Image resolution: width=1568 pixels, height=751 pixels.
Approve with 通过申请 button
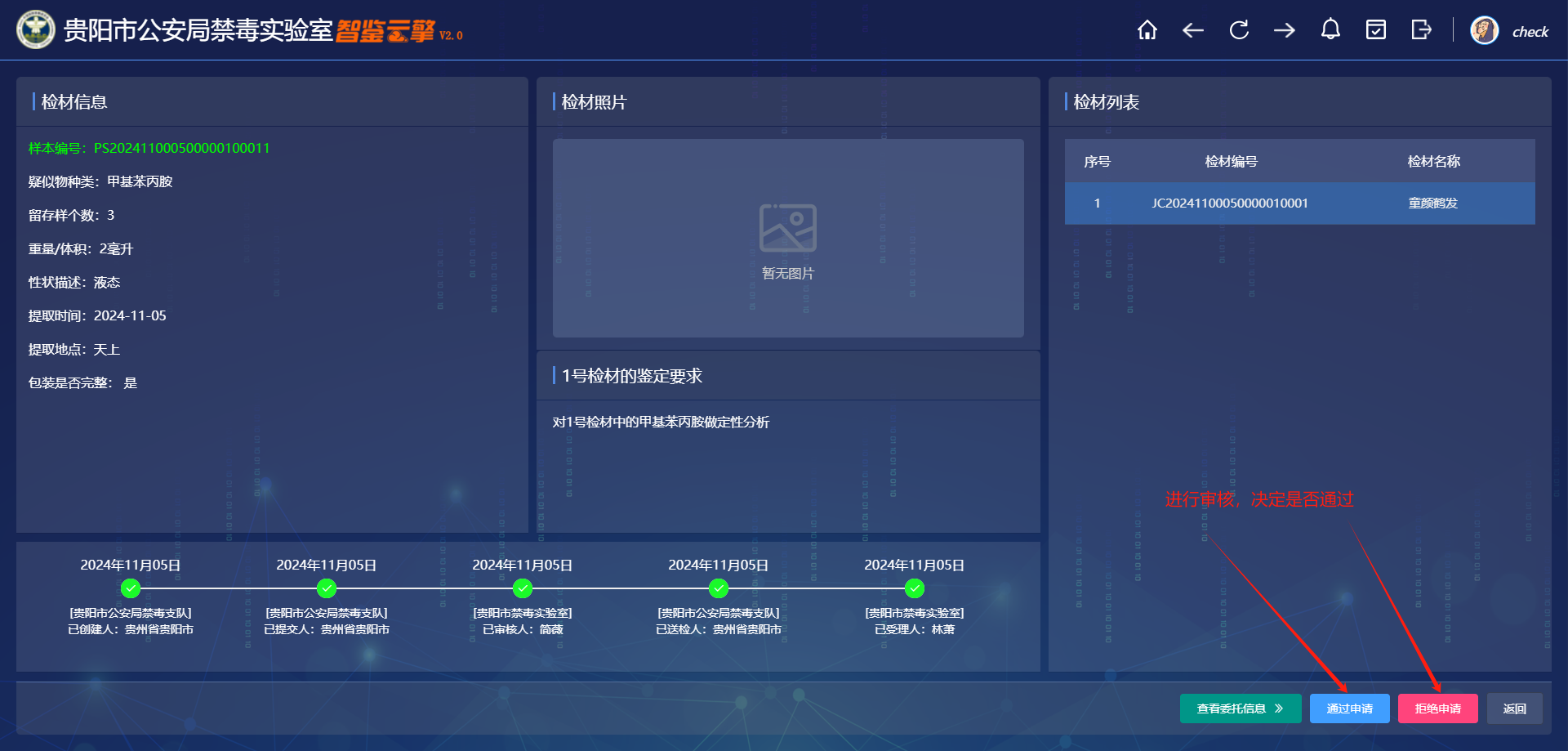click(x=1349, y=709)
